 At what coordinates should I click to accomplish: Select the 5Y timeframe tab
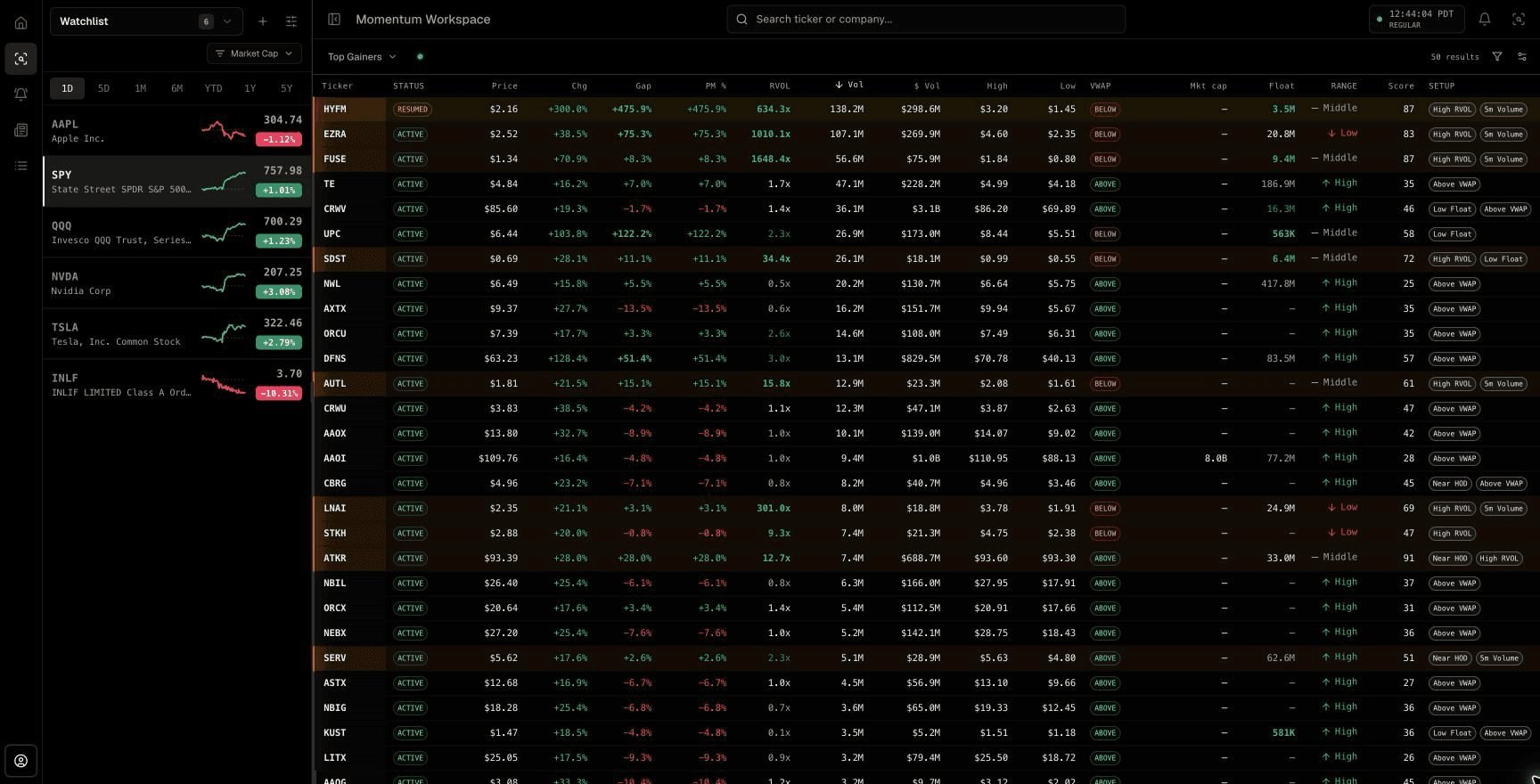coord(286,88)
